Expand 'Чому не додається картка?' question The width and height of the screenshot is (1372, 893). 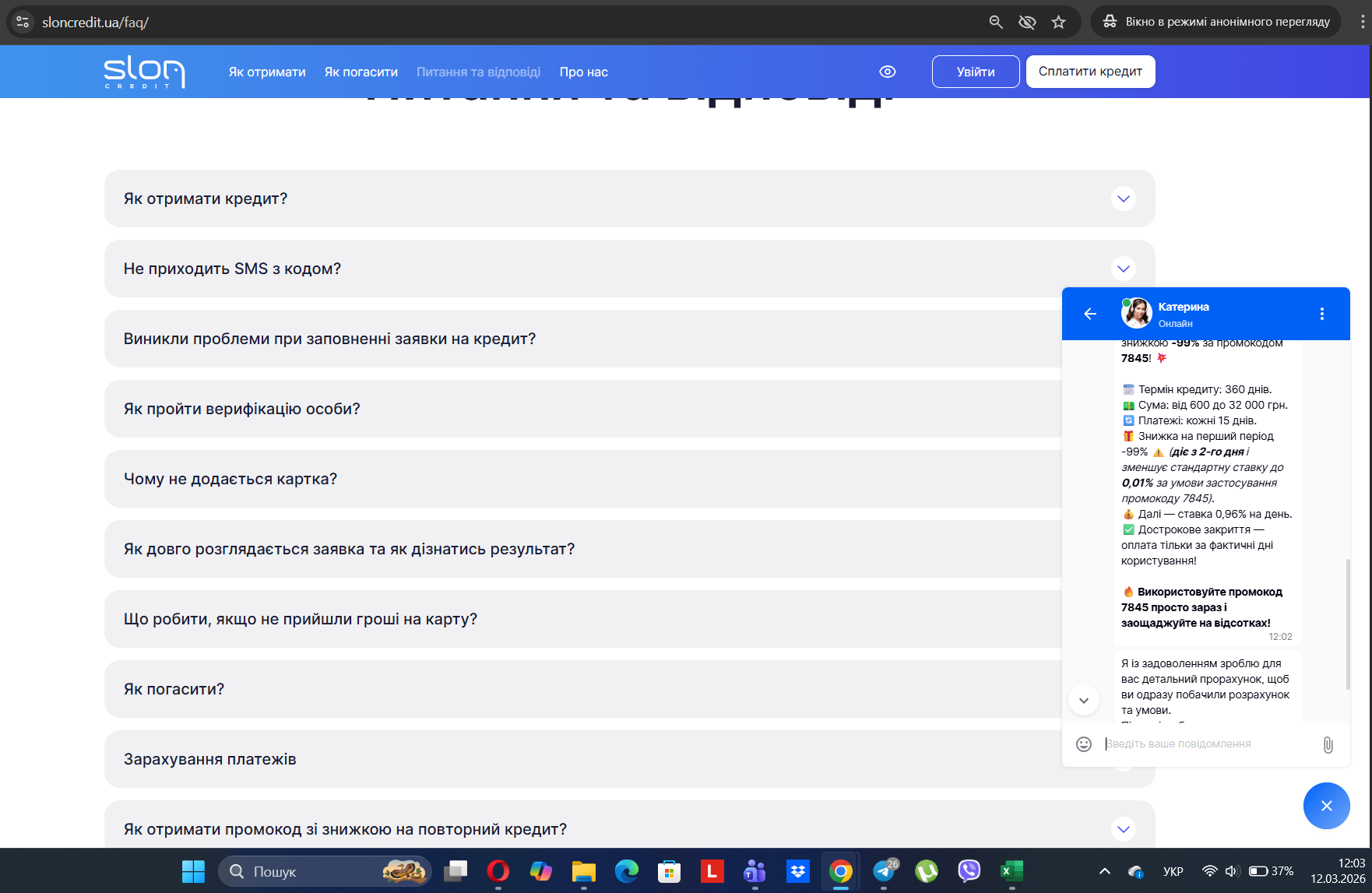(x=582, y=479)
